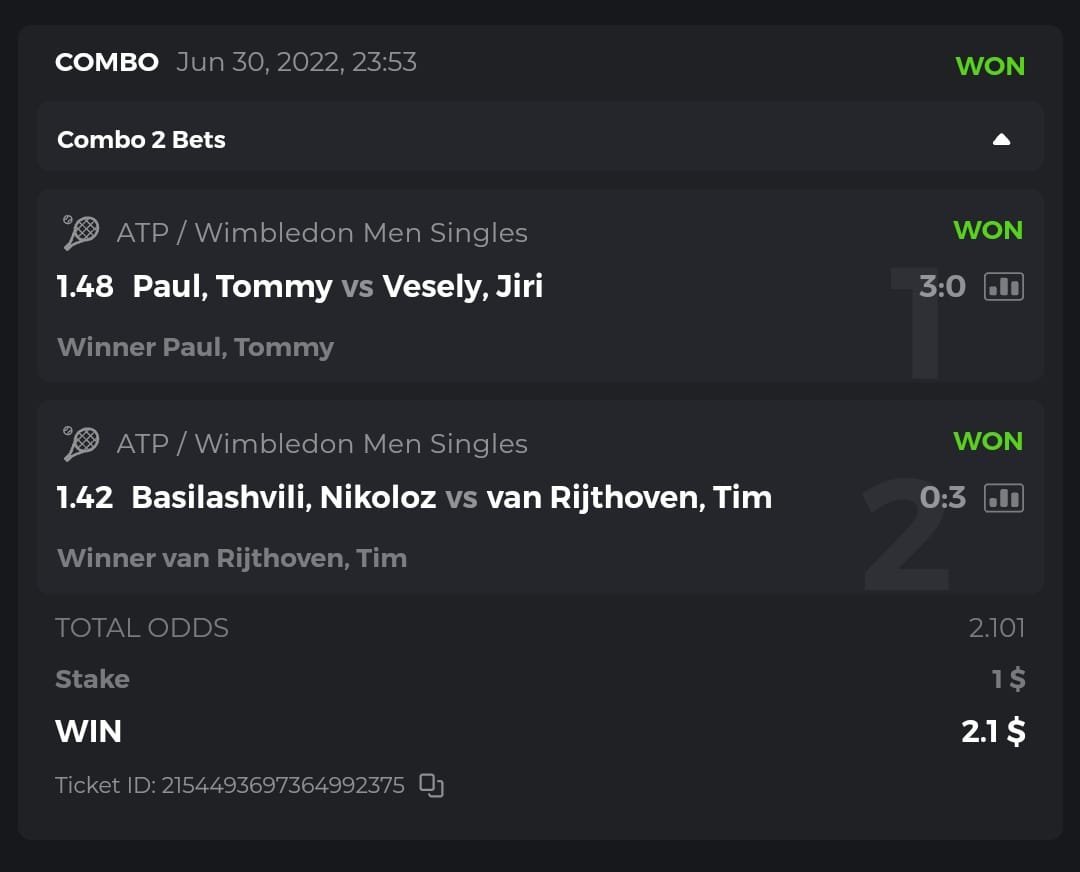
Task: Click the 1.42 odds value
Action: [85, 498]
